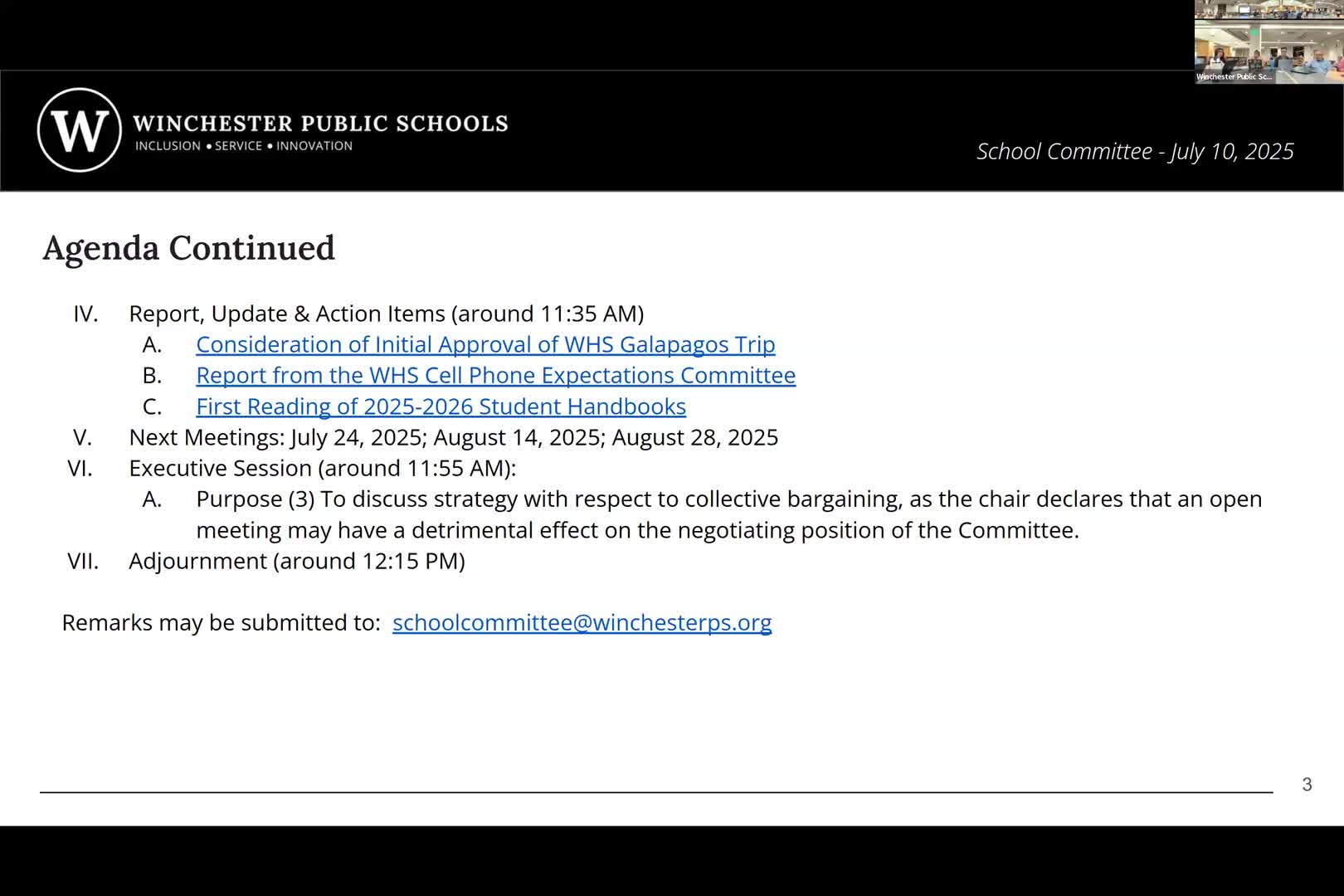
Task: Open the 2025-2026 Student Handbooks link
Action: pos(441,407)
